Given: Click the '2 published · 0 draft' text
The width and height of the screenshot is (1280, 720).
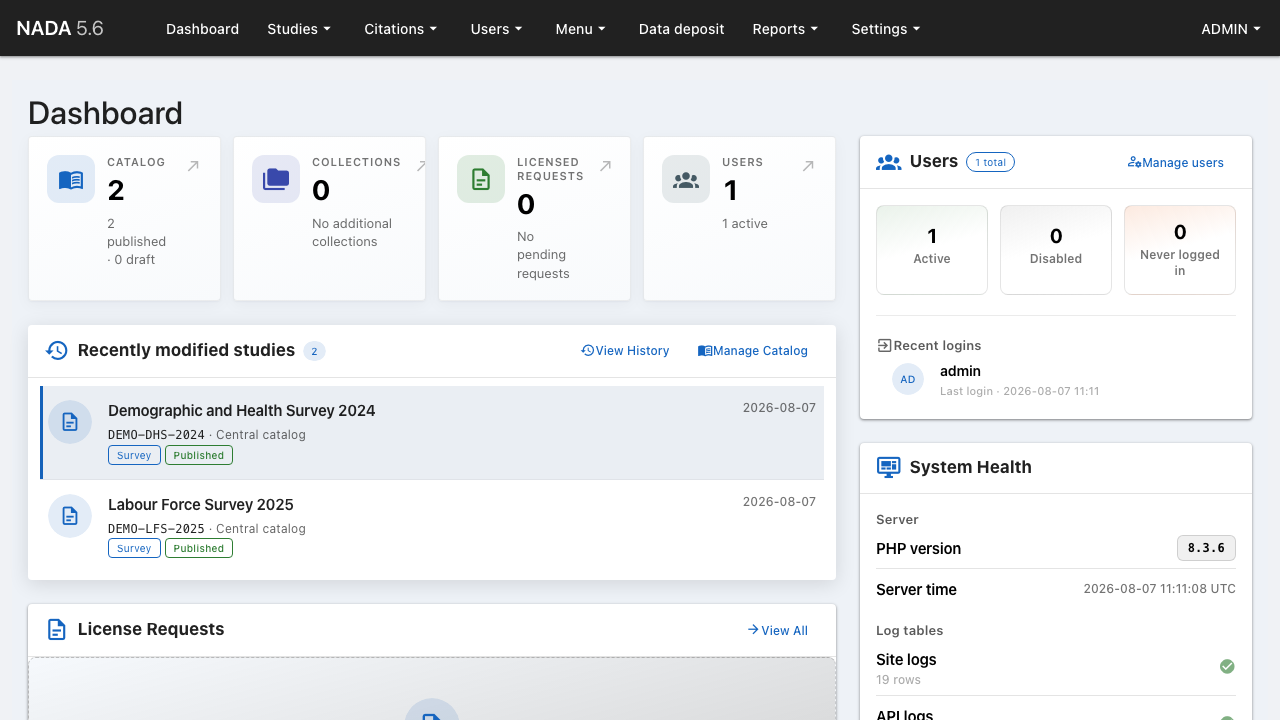Looking at the screenshot, I should (137, 242).
